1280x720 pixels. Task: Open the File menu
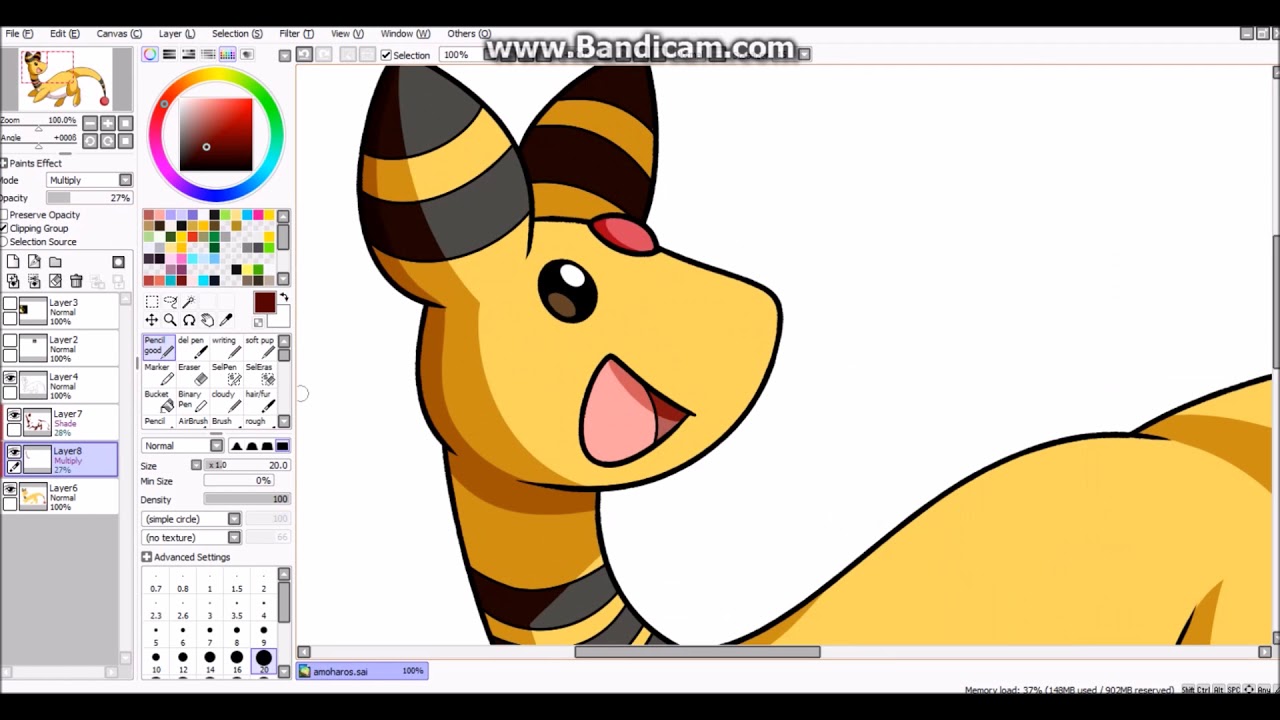click(18, 33)
